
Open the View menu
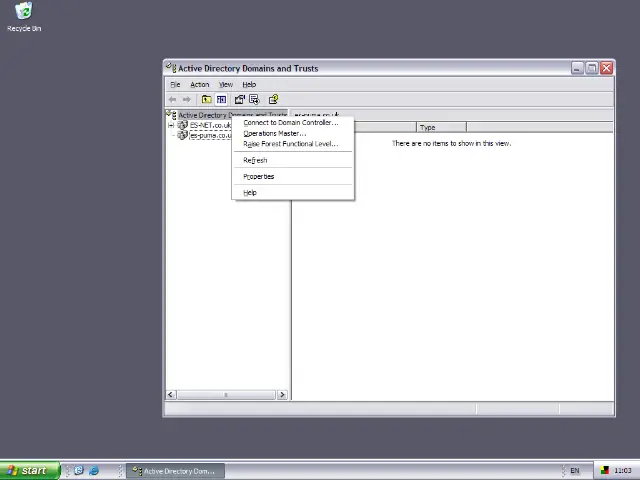(226, 84)
